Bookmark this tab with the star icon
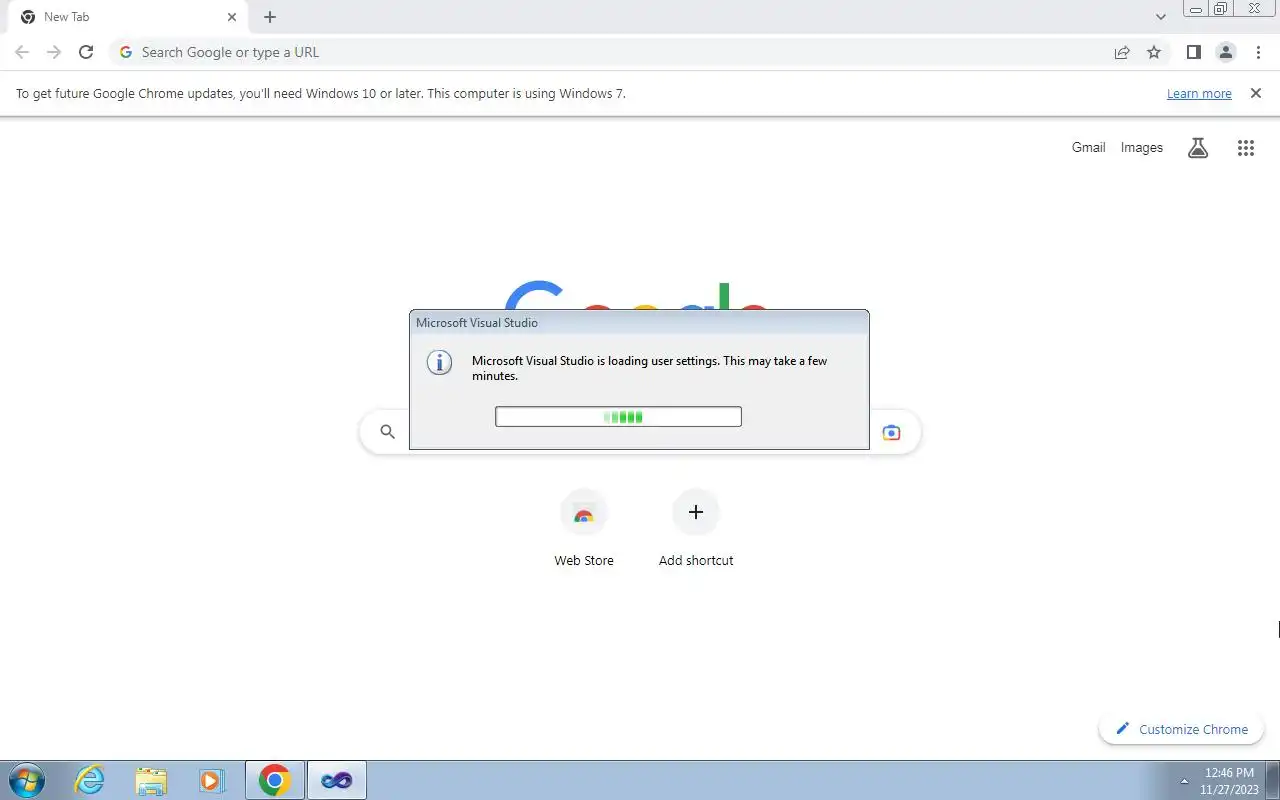 1154,52
